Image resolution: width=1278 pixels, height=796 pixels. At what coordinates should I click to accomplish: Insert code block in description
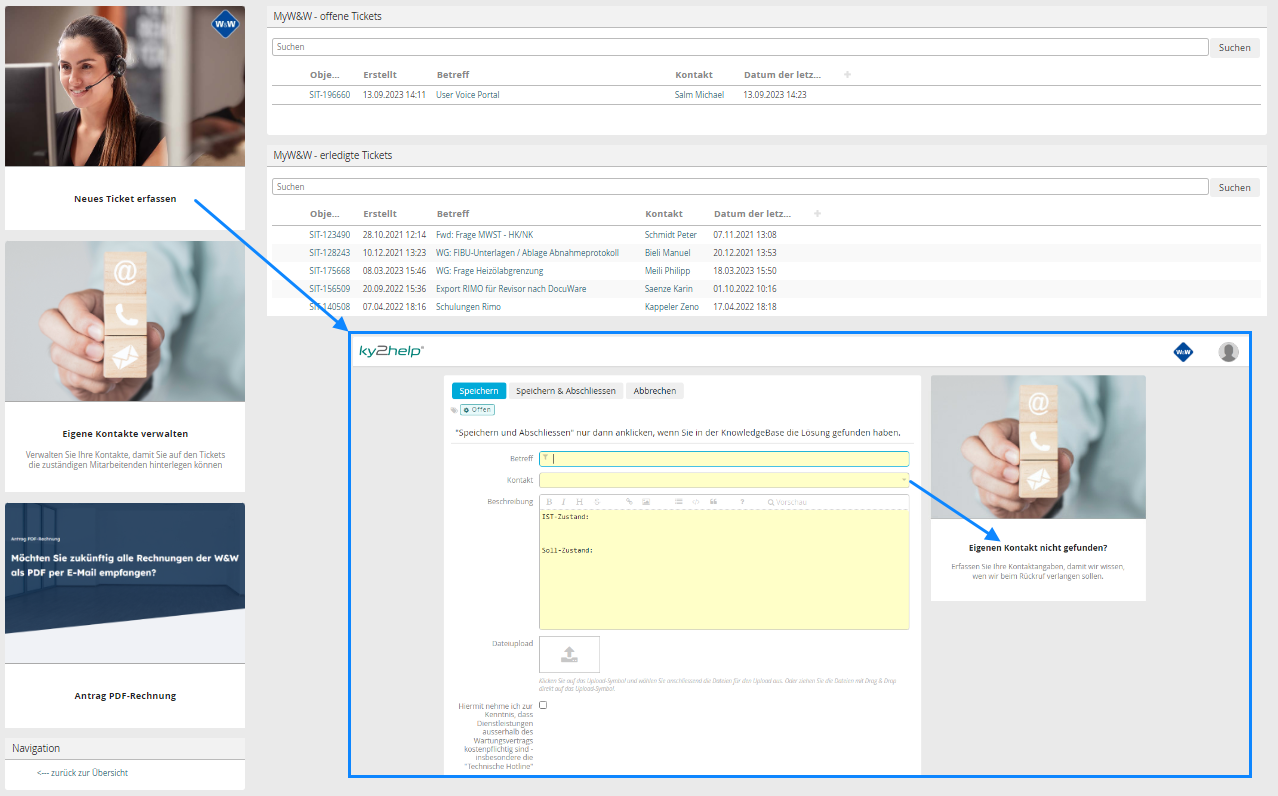(696, 502)
